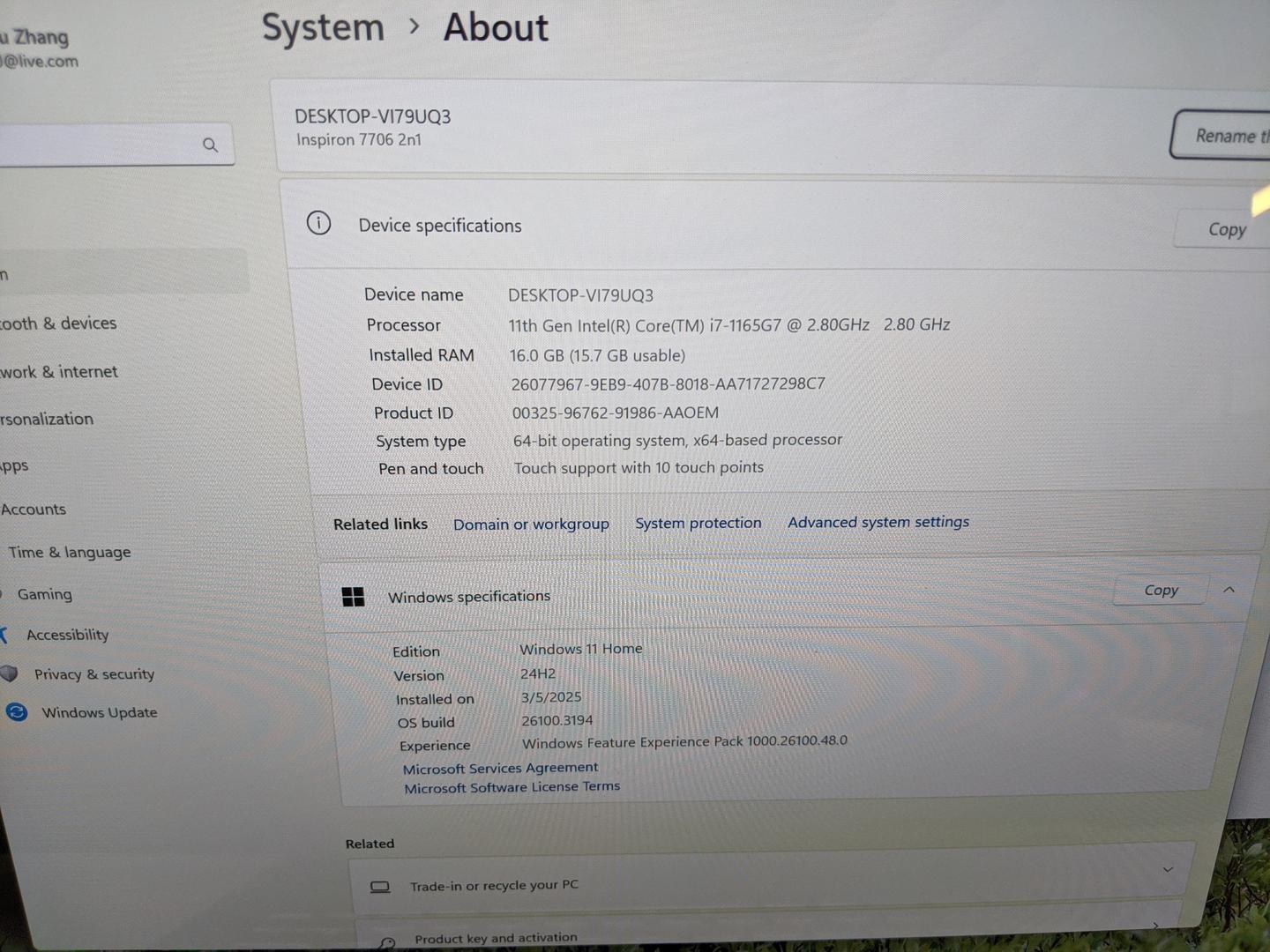Click the Windows logo icon beside Windows specifications

click(353, 597)
